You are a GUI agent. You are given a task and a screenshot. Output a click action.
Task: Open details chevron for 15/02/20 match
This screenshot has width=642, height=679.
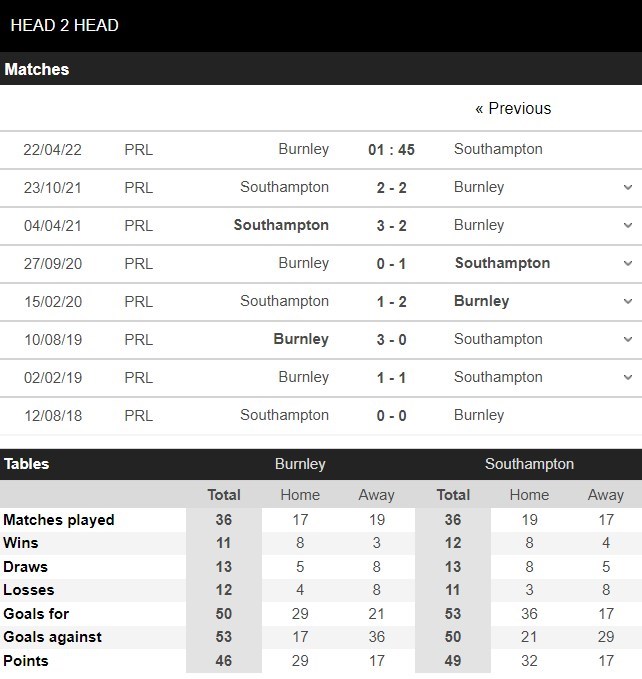tap(627, 301)
